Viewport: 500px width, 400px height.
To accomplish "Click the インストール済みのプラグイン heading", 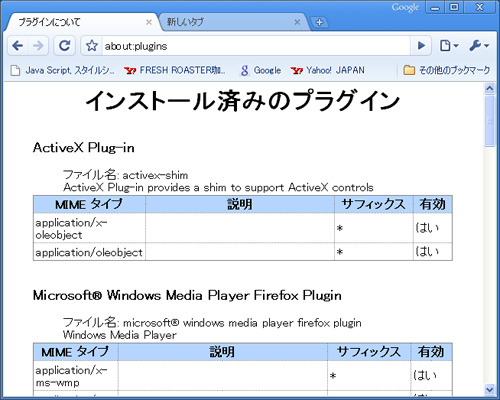I will pos(243,100).
